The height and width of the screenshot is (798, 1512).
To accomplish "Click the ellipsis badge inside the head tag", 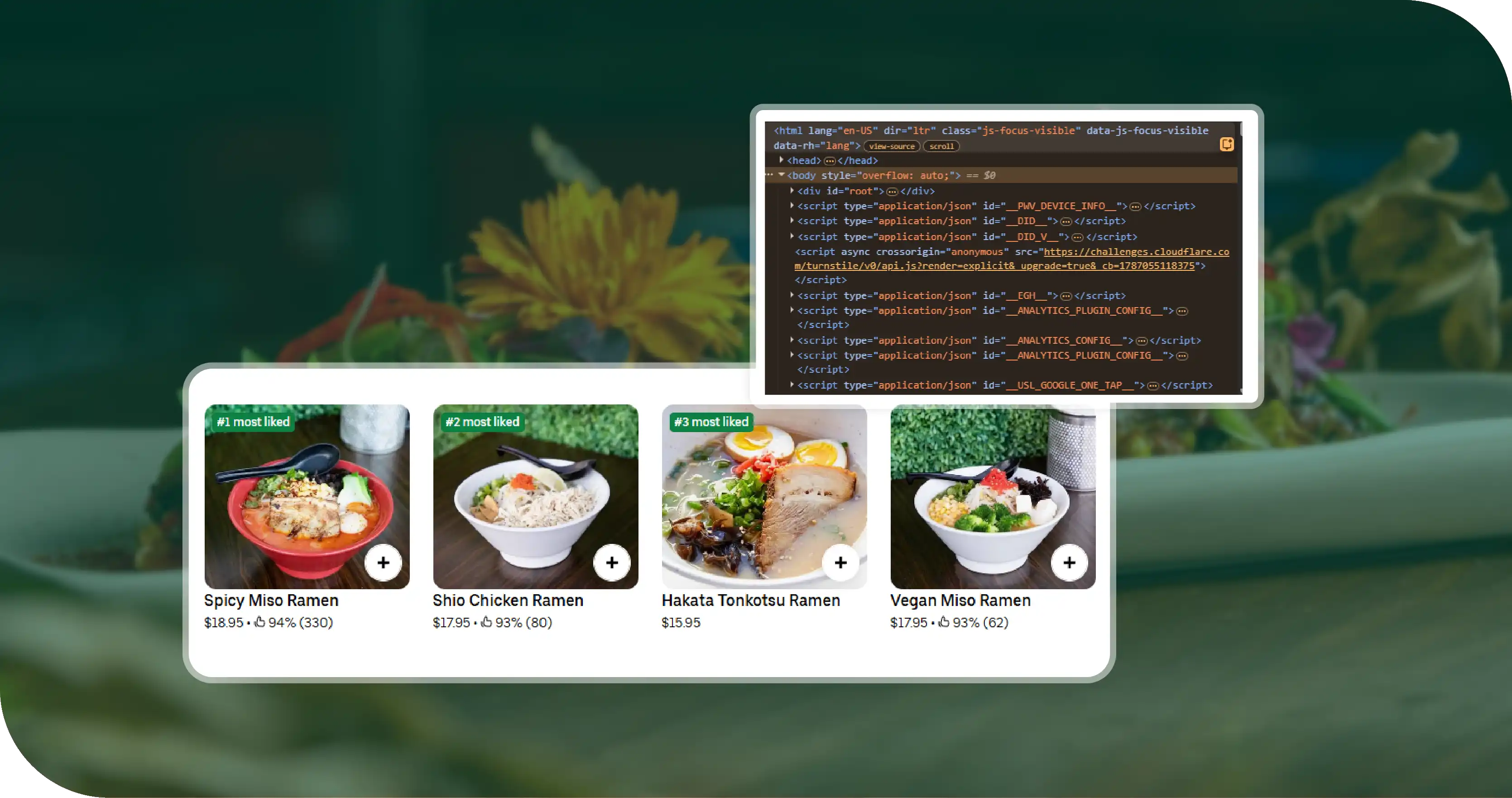I will (830, 161).
